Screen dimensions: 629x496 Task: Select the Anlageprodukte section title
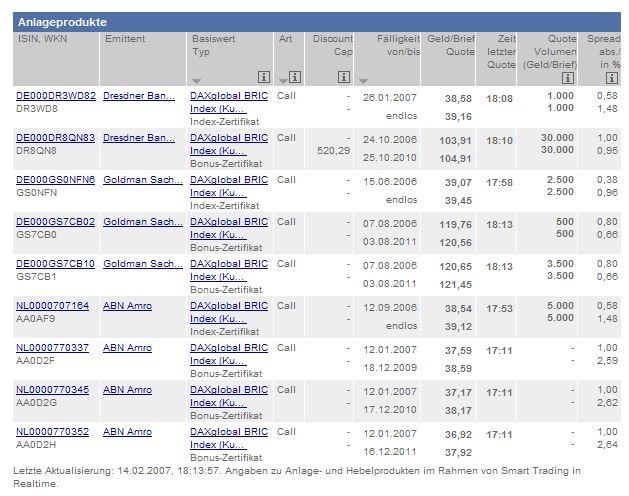62,22
